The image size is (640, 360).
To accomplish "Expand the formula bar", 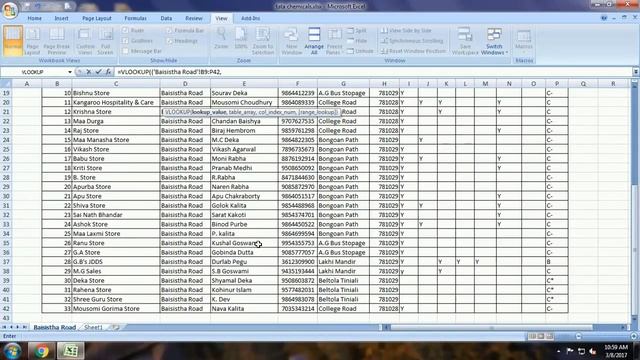I will (636, 72).
